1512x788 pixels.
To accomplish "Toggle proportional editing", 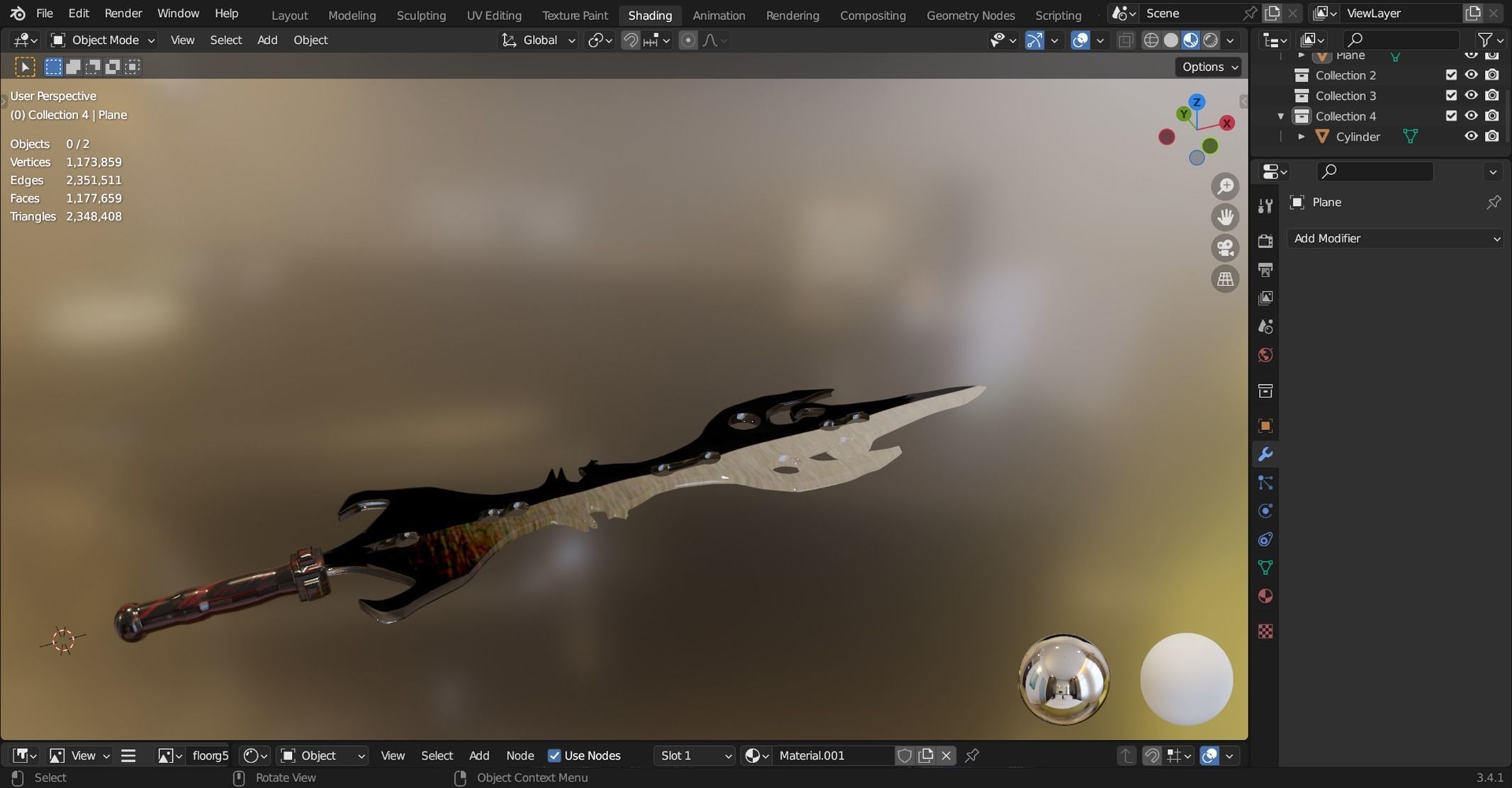I will 688,40.
